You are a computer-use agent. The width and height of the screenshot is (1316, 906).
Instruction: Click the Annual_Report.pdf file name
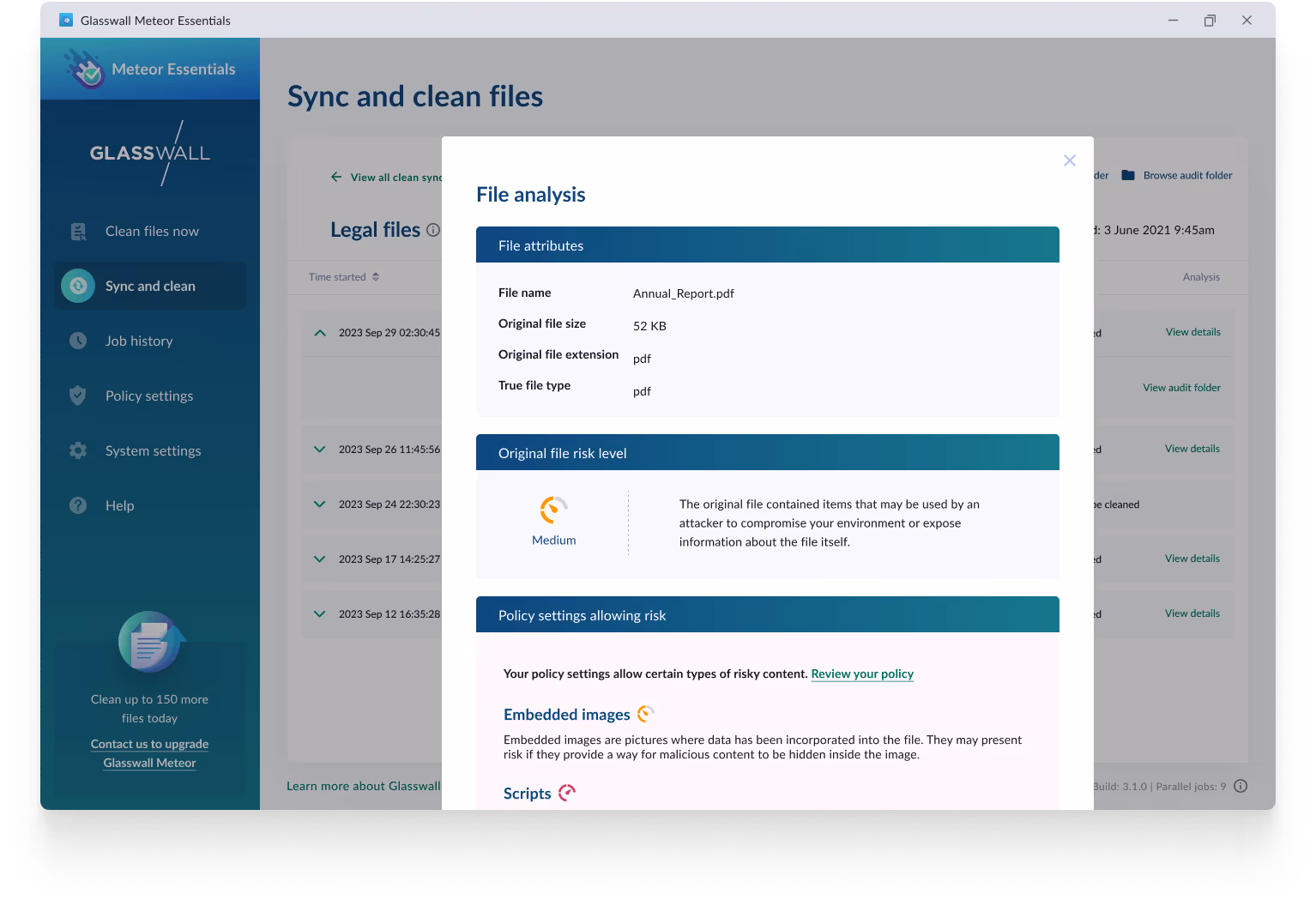(684, 293)
